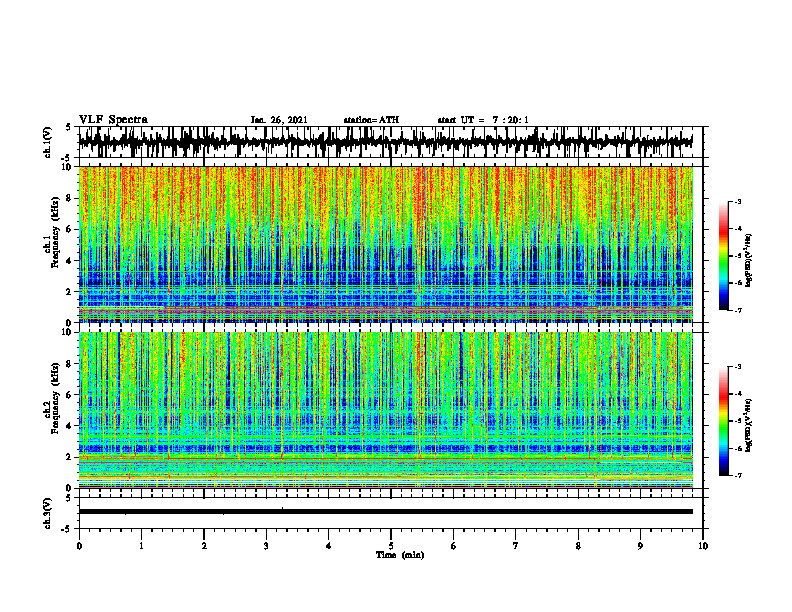Viewport: 792px width, 612px height.
Task: Select the date text "Jan. 26, 2021"
Action: click(279, 120)
